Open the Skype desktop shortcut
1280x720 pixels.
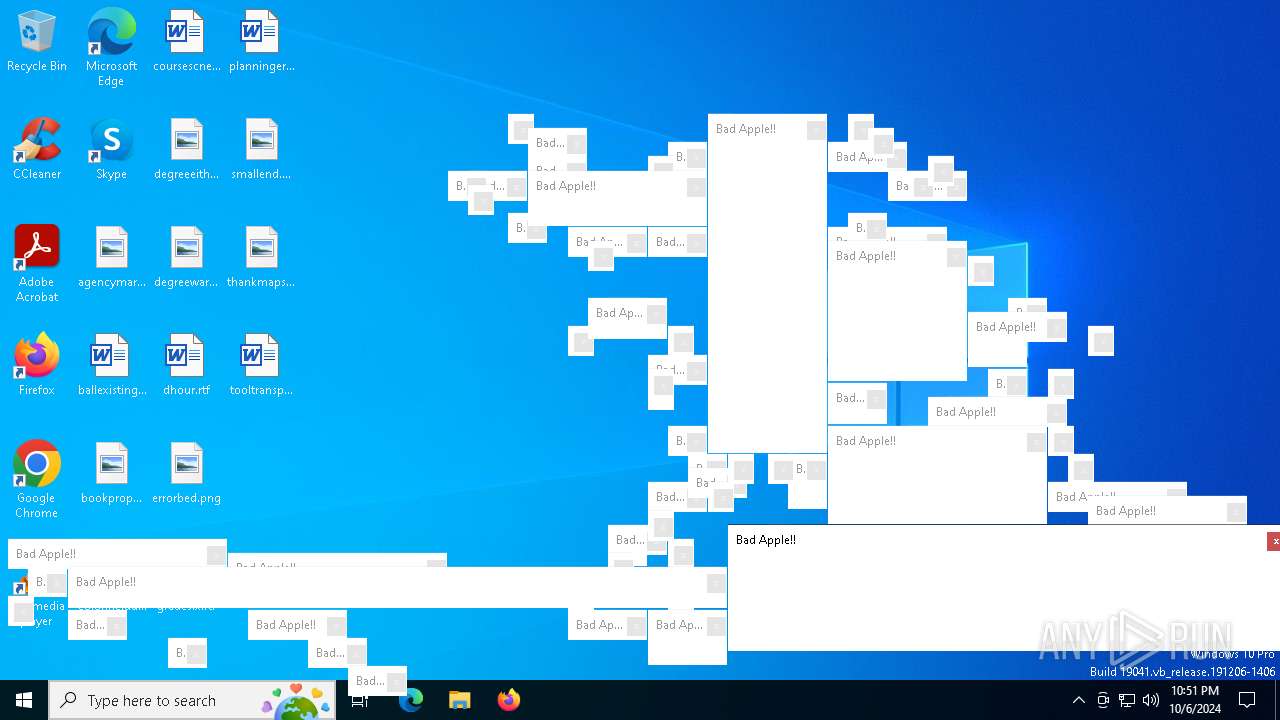111,150
